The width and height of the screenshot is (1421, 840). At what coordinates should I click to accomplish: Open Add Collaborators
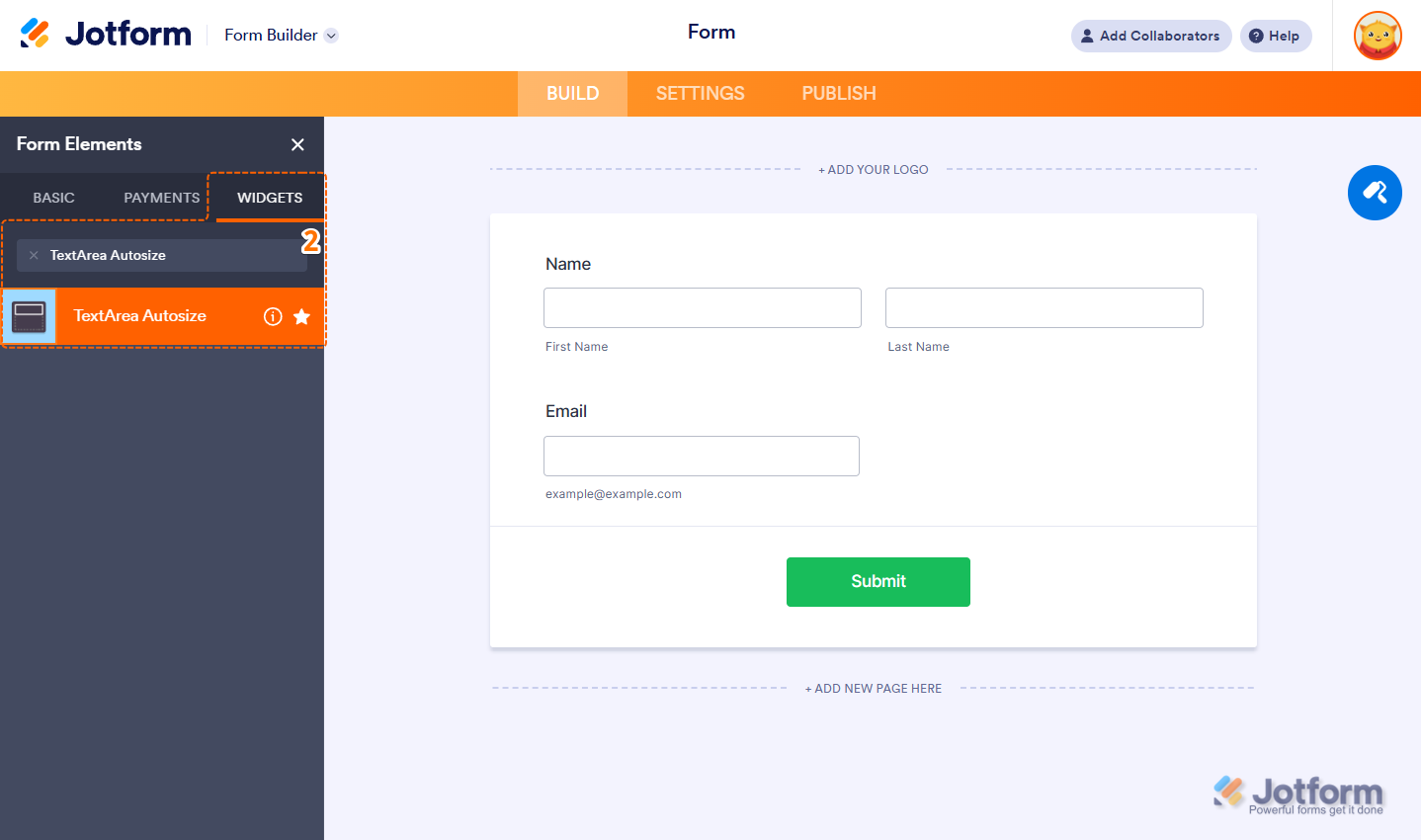(1150, 36)
